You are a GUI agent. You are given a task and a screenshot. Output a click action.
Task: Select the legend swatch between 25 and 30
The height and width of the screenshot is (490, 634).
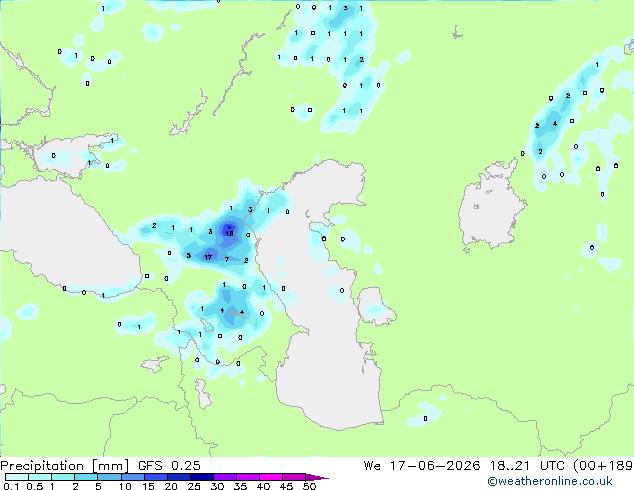(x=202, y=477)
